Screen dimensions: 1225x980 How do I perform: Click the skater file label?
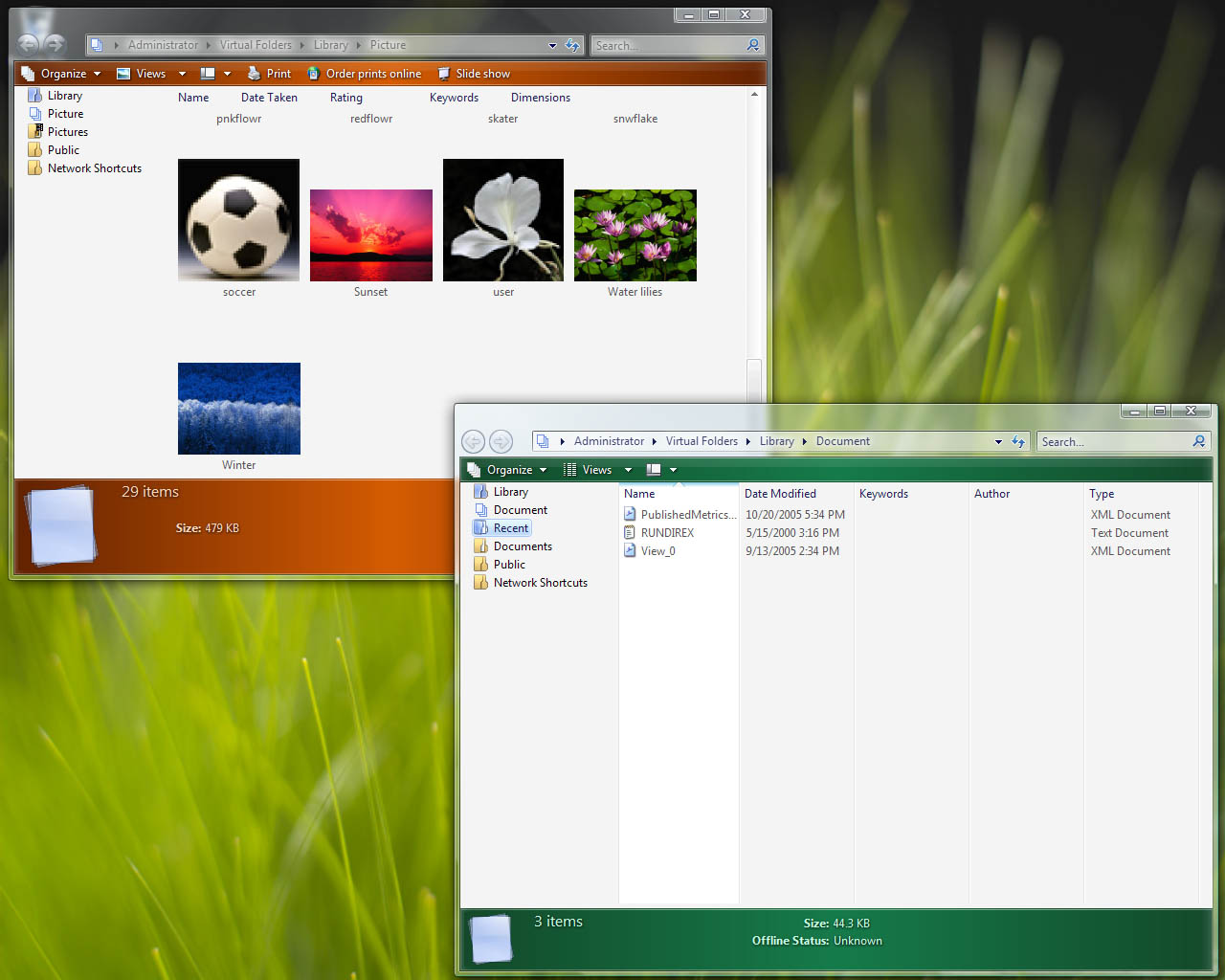pyautogui.click(x=503, y=119)
